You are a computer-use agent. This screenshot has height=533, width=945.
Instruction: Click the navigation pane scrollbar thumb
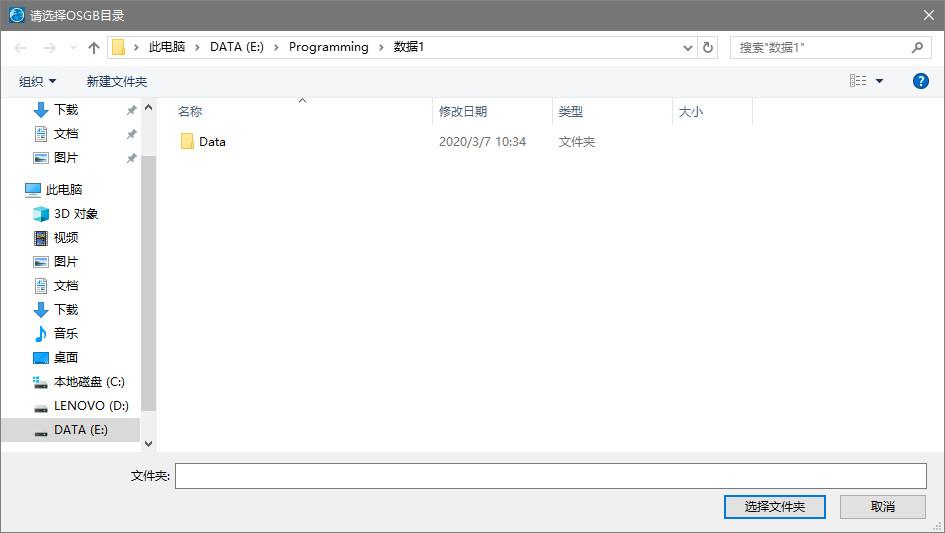point(148,283)
